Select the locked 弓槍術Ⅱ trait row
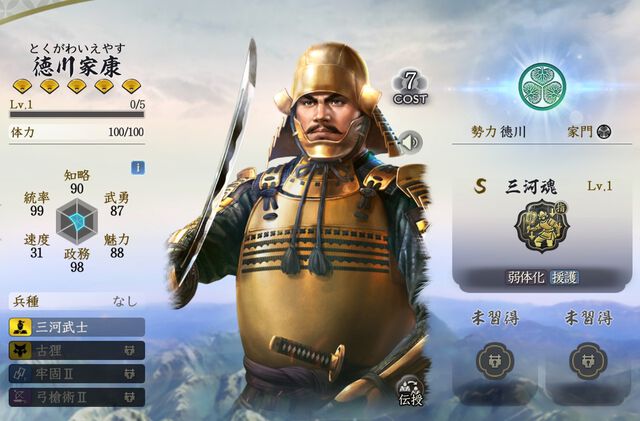The width and height of the screenshot is (640, 421). click(77, 397)
